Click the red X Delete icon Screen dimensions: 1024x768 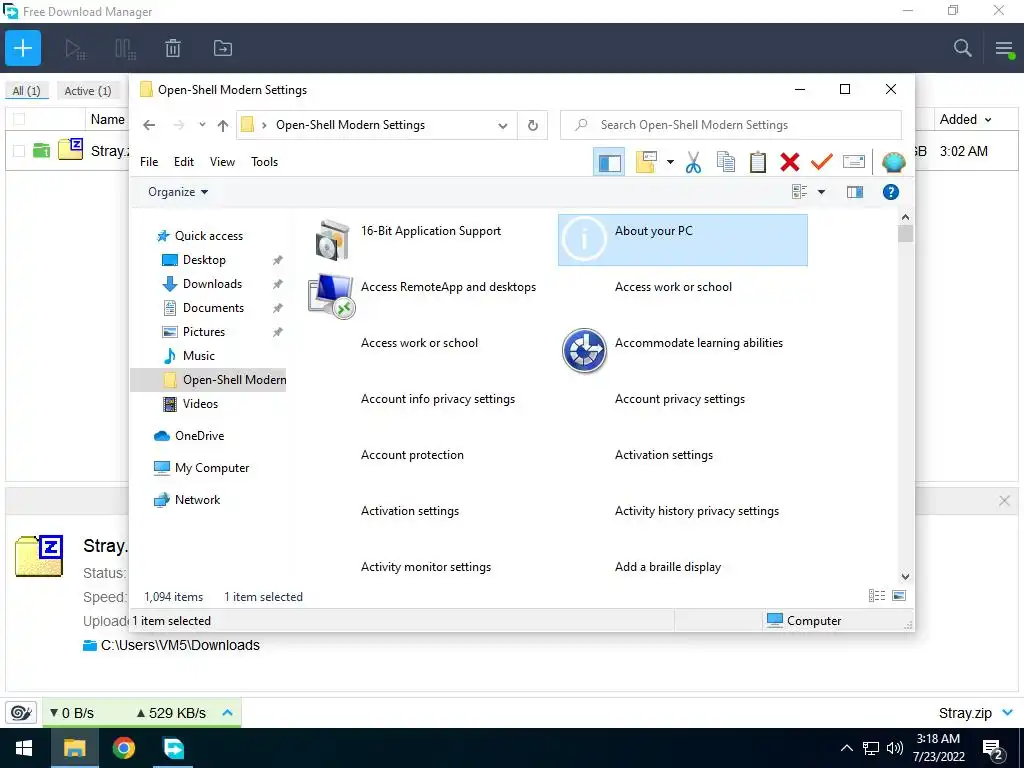pyautogui.click(x=790, y=162)
